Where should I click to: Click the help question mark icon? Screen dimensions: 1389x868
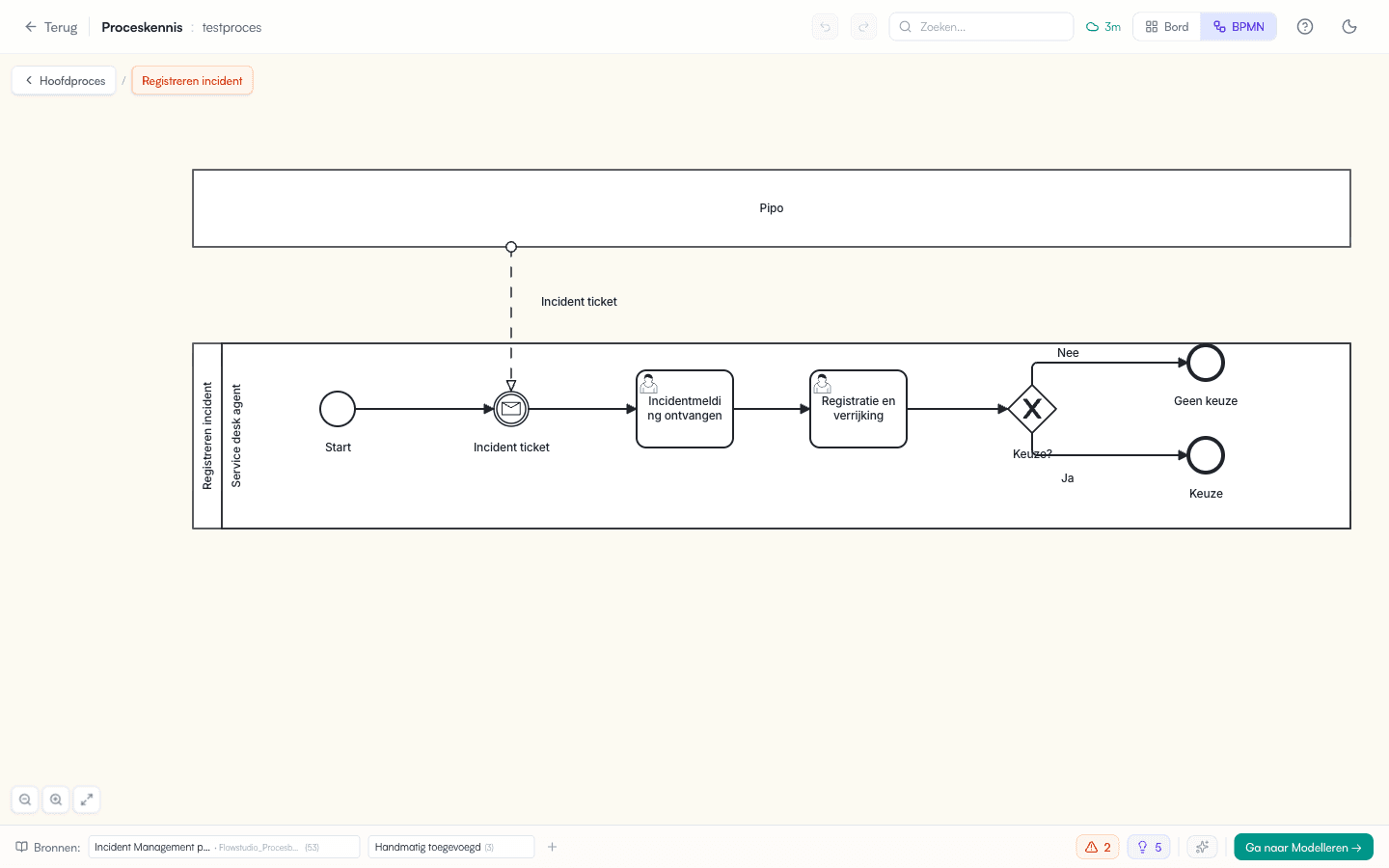click(x=1305, y=26)
